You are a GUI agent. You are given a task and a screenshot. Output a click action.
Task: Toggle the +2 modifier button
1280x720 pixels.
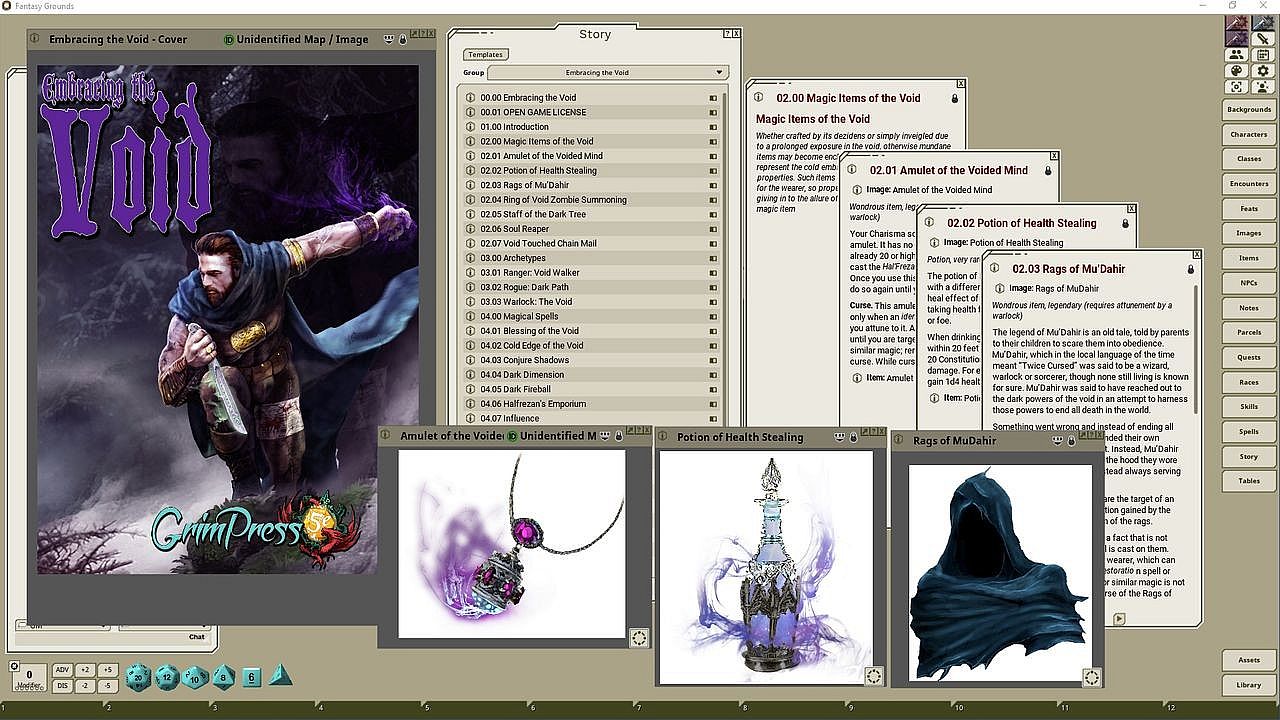[x=85, y=670]
